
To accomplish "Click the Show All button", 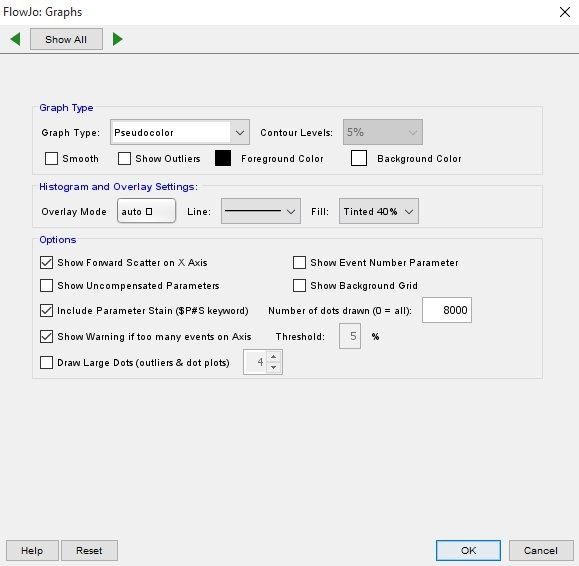I will 66,39.
